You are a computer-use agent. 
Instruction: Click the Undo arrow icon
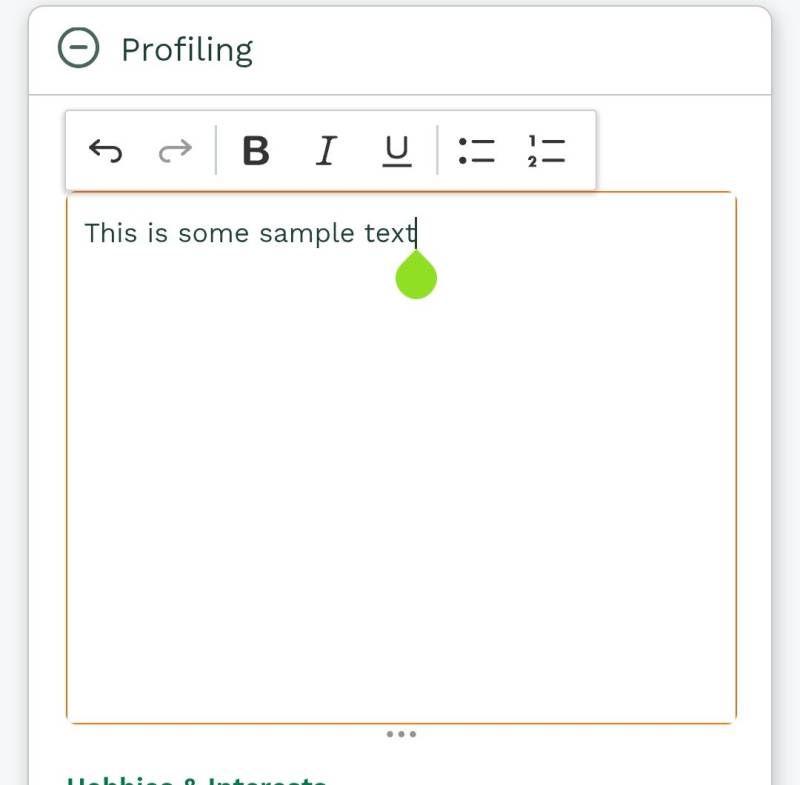[105, 151]
